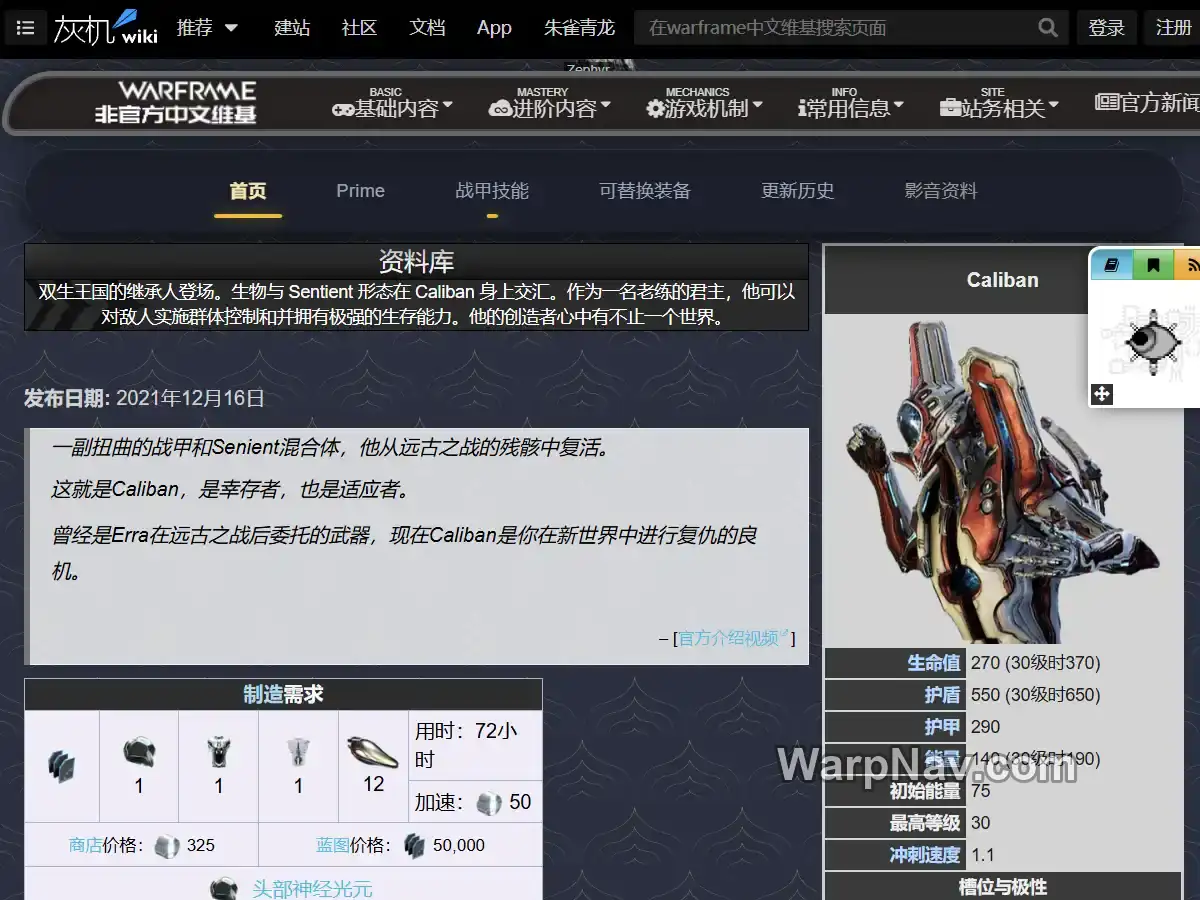This screenshot has height=900, width=1200.
Task: Open the 护盾 stat link
Action: (x=942, y=695)
